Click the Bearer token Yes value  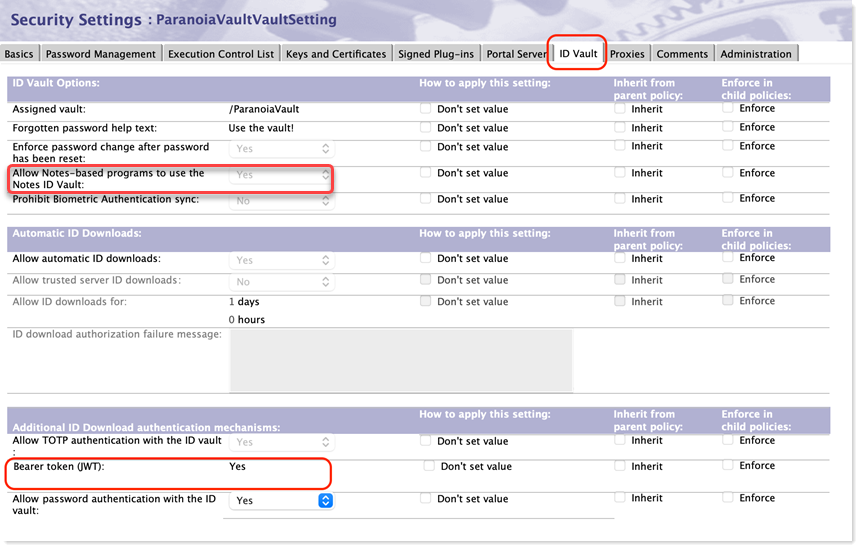tap(237, 466)
